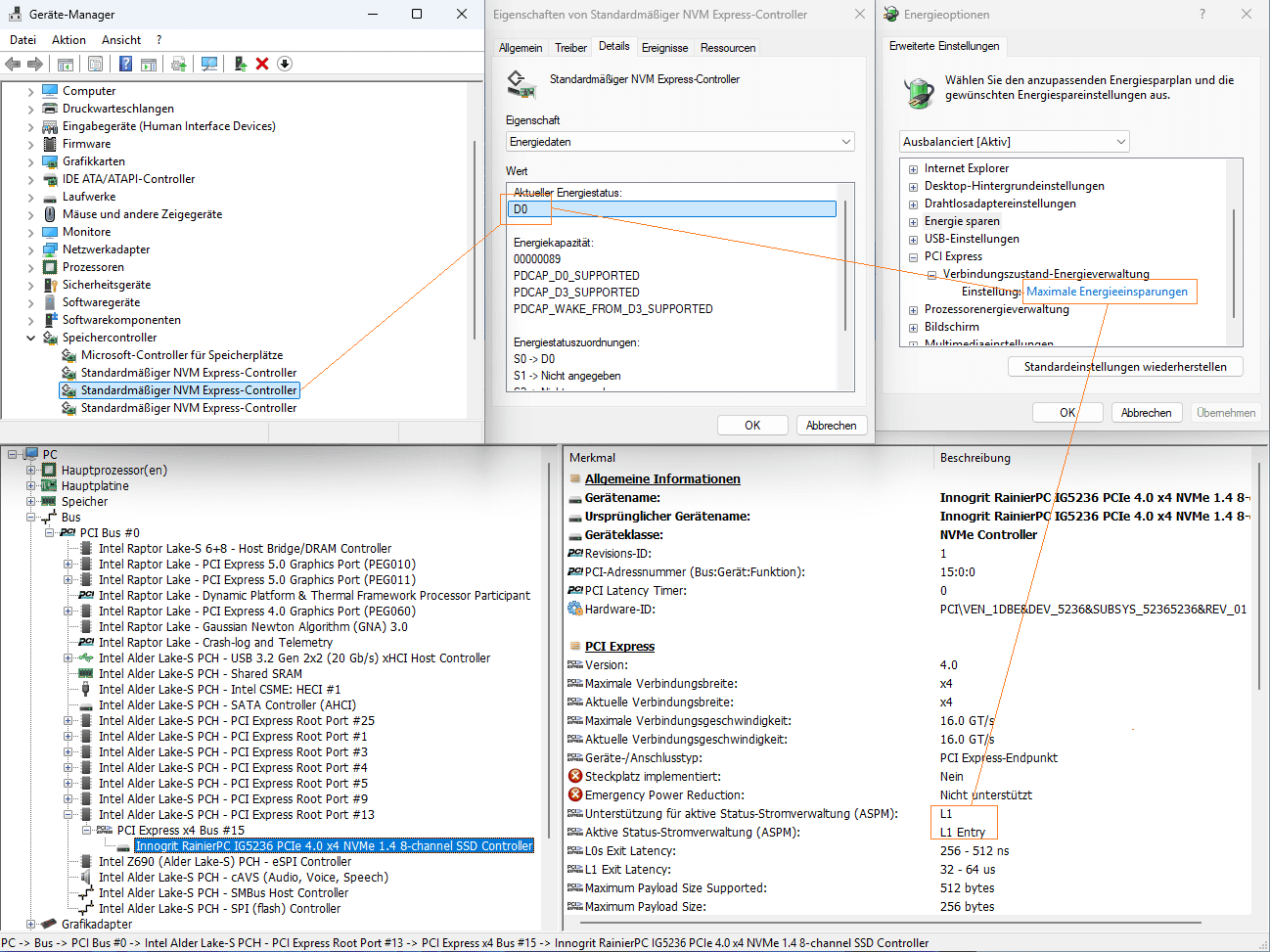
Task: Click the Maximale Energieeinsparungen setting link
Action: [1107, 292]
